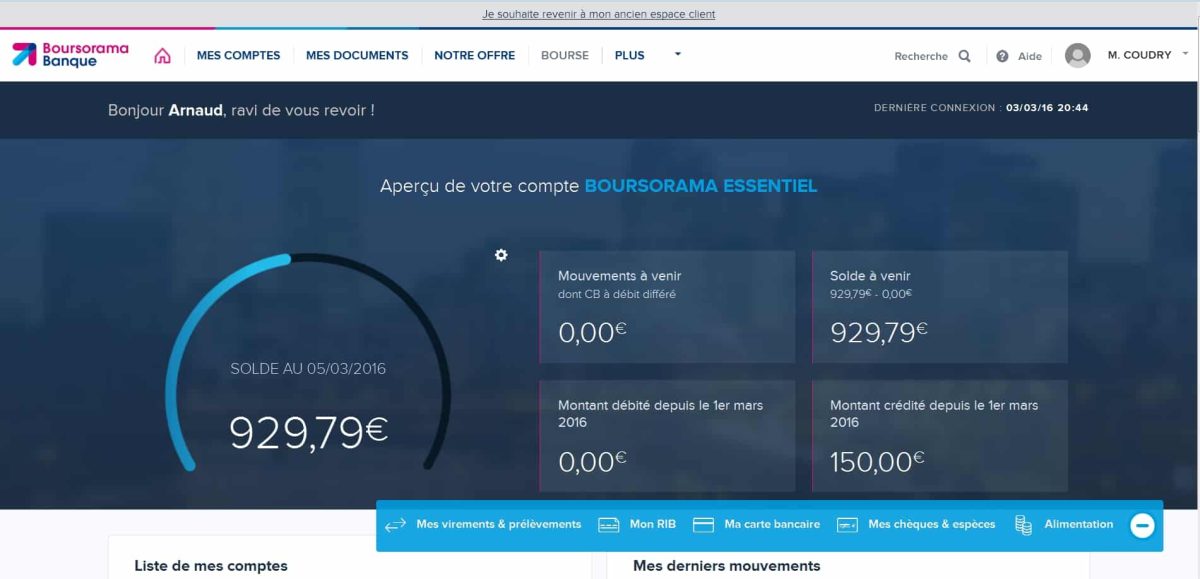Click 'Je souhaite revenir à mon ancien espace client'
1200x579 pixels.
tap(599, 14)
